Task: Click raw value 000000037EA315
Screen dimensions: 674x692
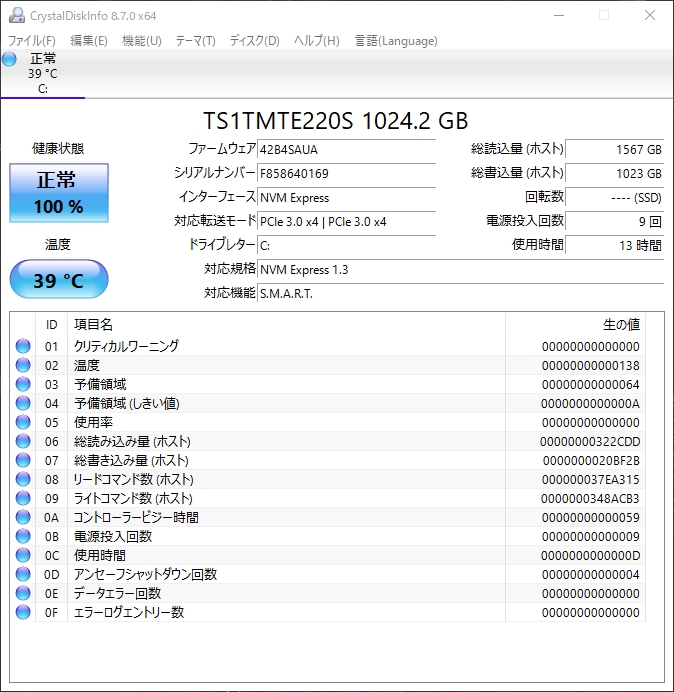Action: click(x=591, y=479)
